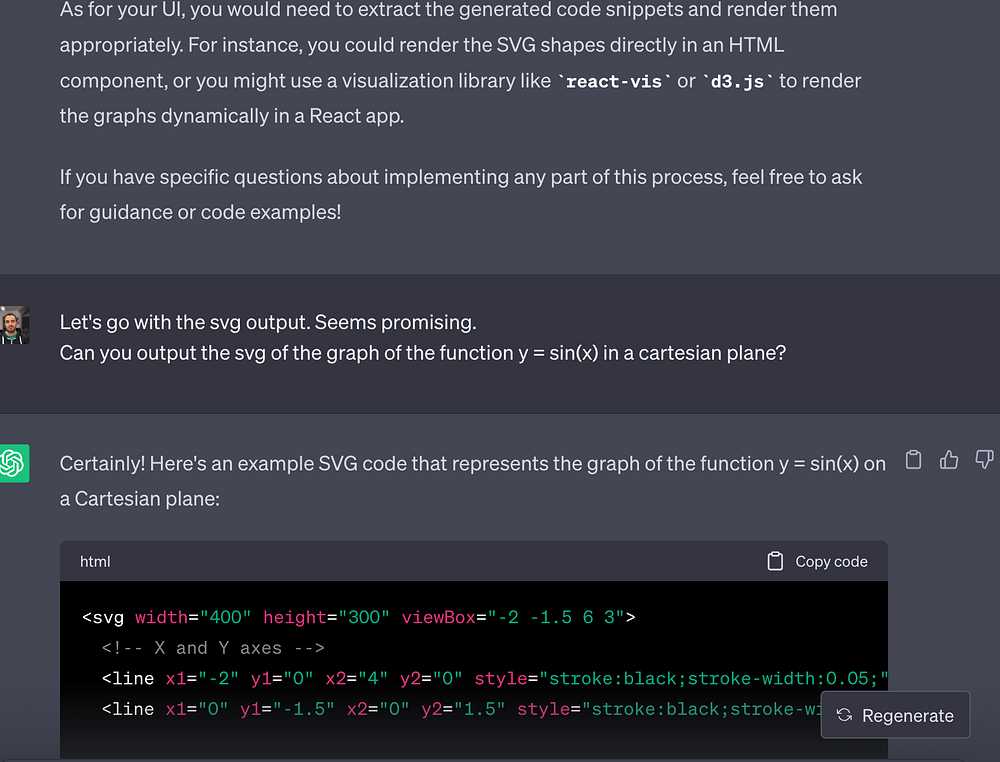
Task: Click the react-vis inline code
Action: pos(614,82)
